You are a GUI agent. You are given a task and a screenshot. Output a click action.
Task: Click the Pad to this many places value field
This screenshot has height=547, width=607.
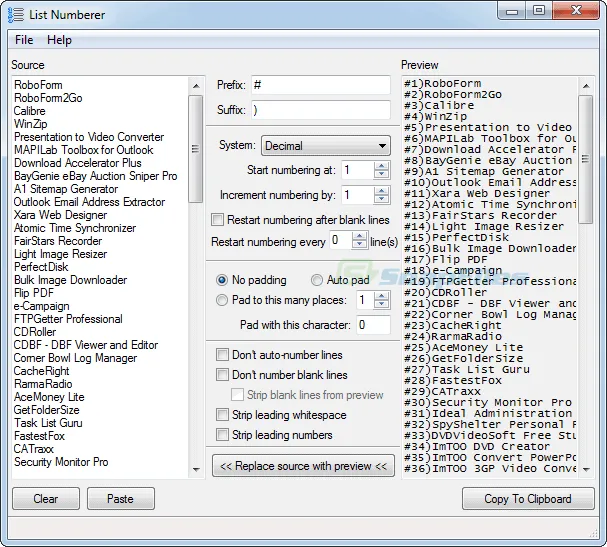point(365,300)
